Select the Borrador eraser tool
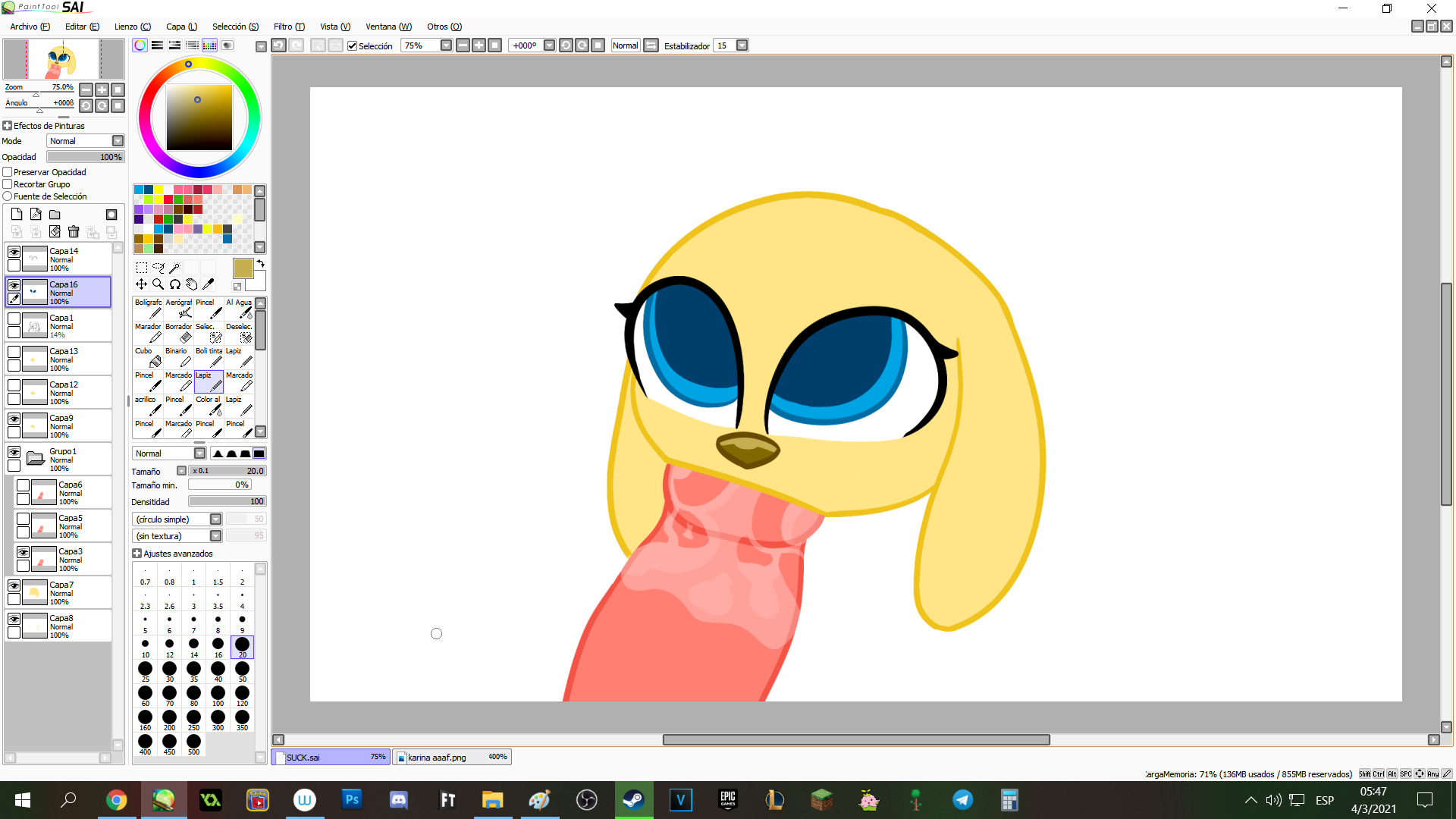1456x819 pixels. 179,332
